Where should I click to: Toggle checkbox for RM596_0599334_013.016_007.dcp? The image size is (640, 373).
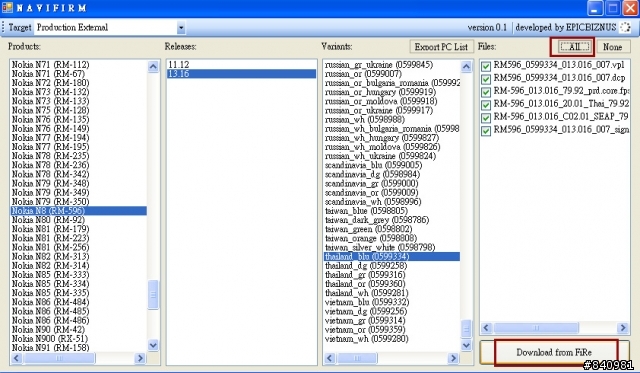pyautogui.click(x=486, y=79)
